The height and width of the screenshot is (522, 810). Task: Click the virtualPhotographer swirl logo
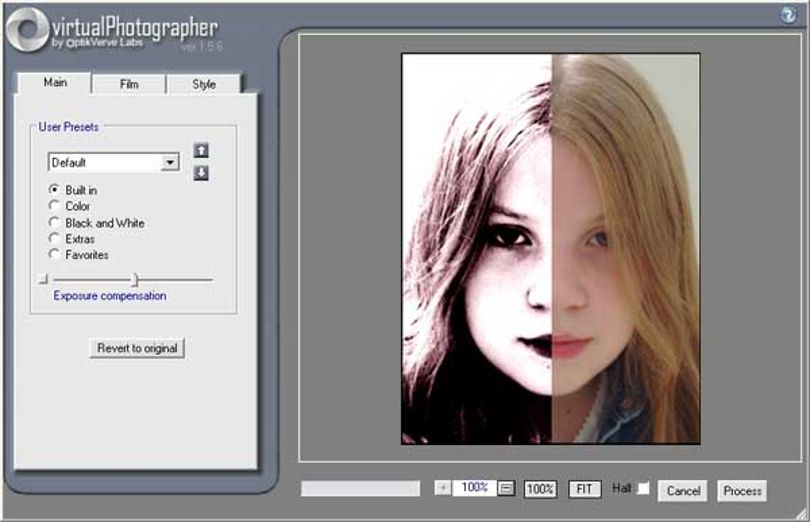coord(27,29)
